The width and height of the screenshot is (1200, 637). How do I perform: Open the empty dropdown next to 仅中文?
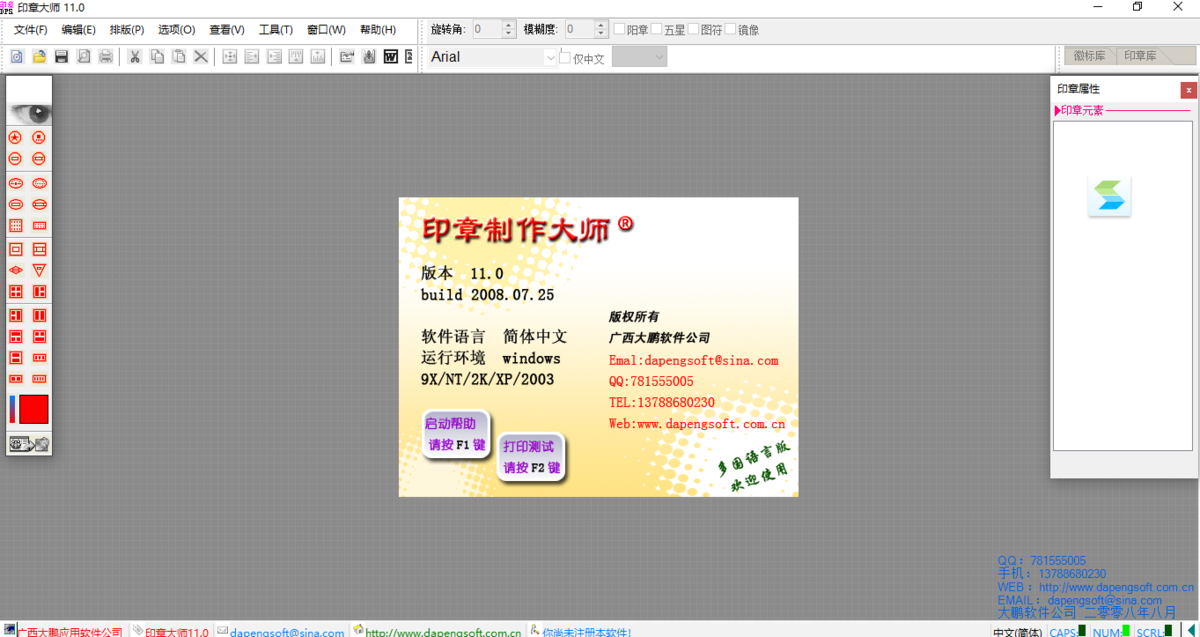point(639,58)
